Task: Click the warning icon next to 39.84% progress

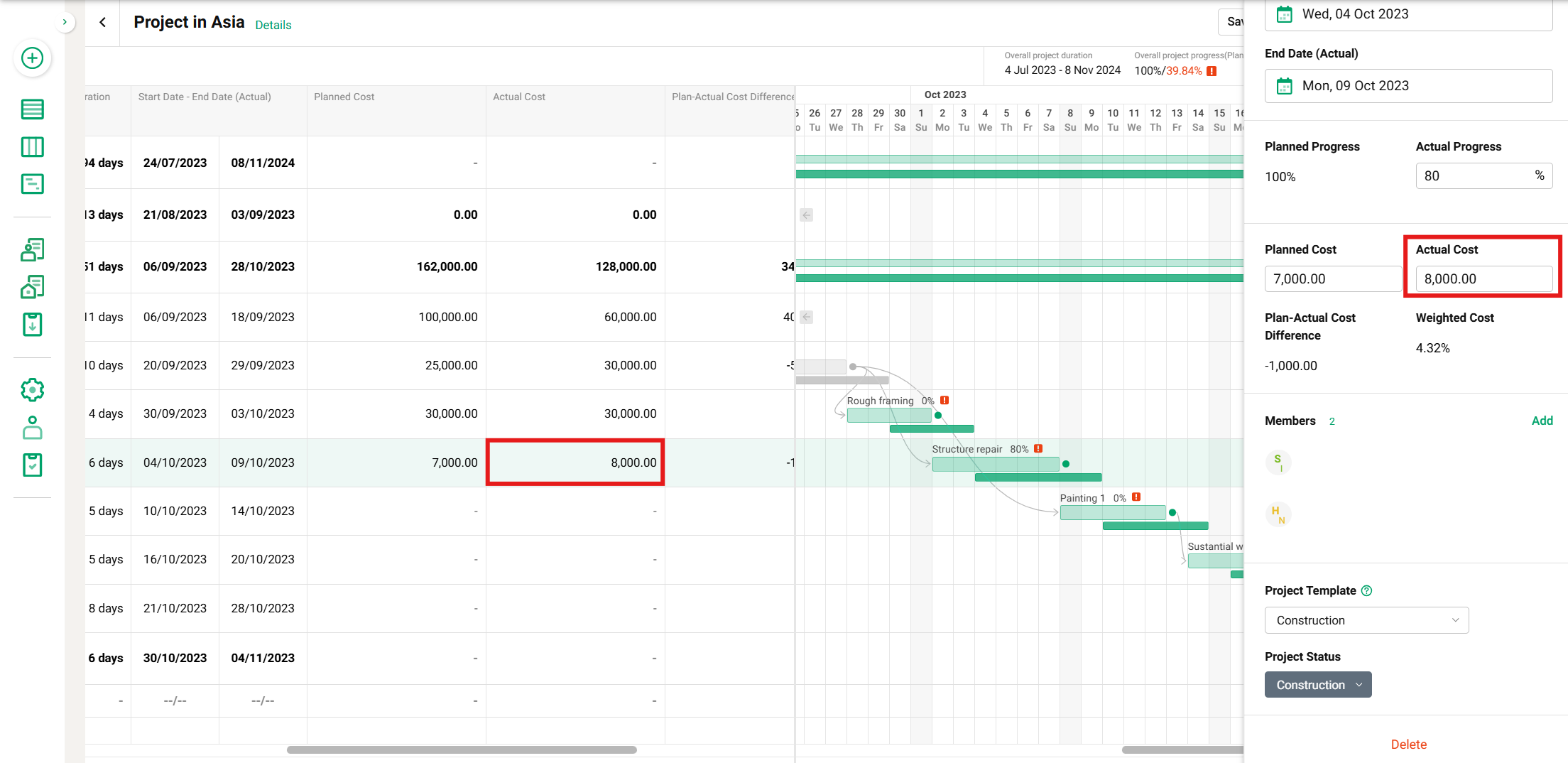Action: (x=1211, y=70)
